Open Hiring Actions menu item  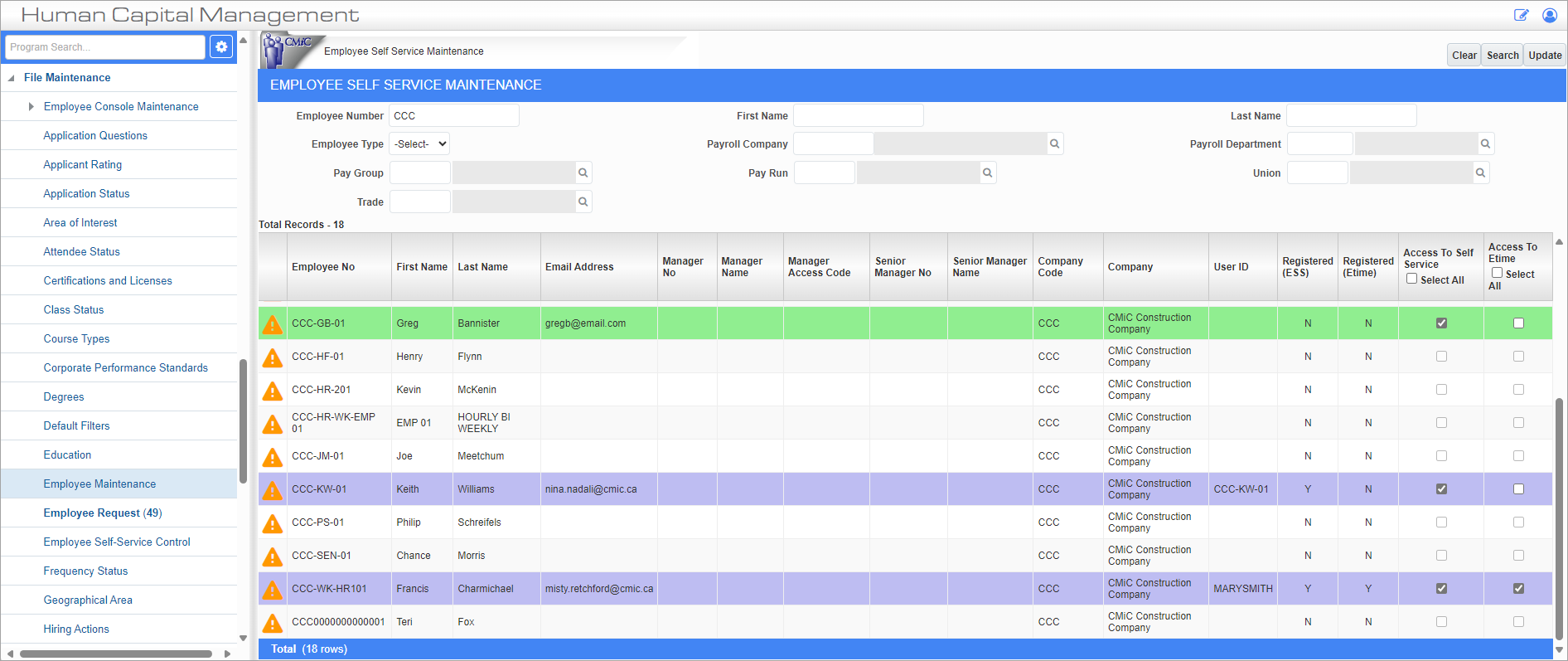click(x=76, y=629)
